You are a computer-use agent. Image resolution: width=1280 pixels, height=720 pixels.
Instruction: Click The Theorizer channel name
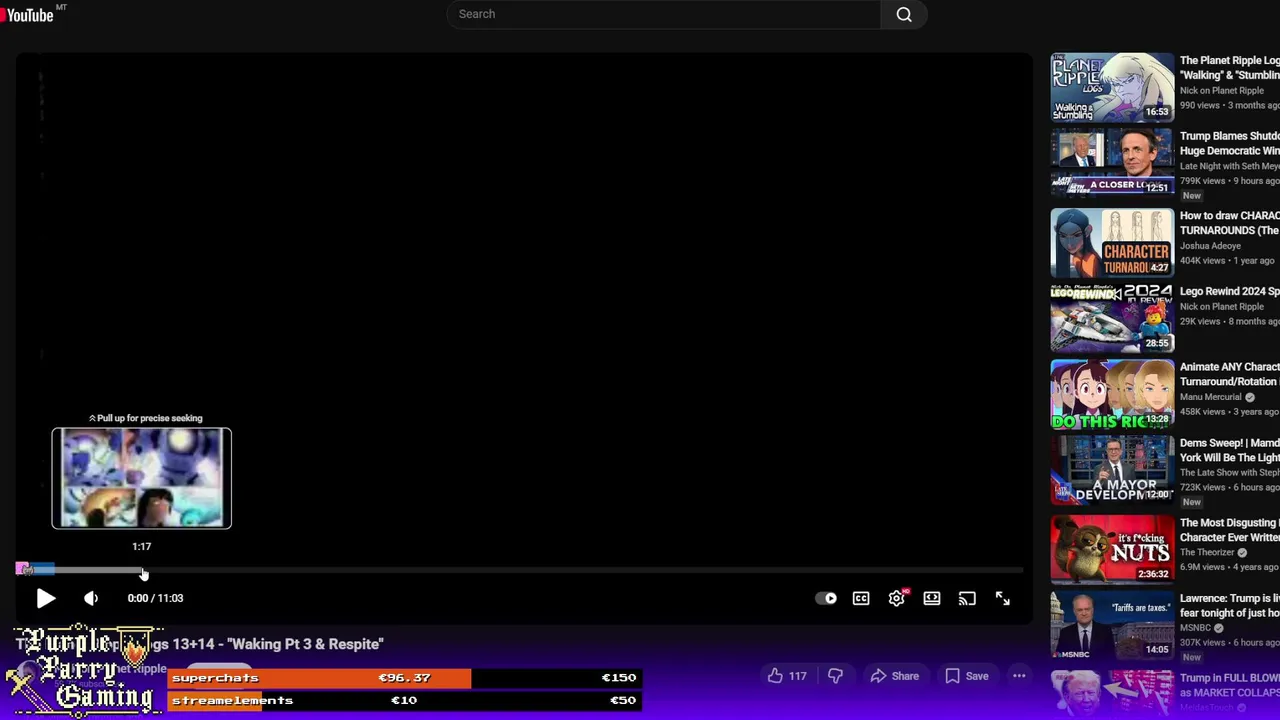1207,552
